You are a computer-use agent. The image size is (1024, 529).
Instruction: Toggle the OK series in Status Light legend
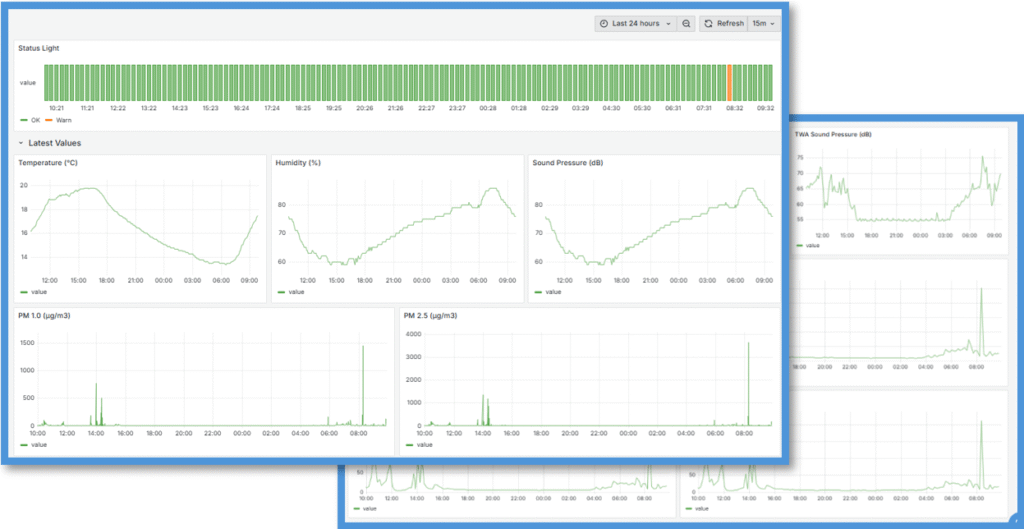30,120
